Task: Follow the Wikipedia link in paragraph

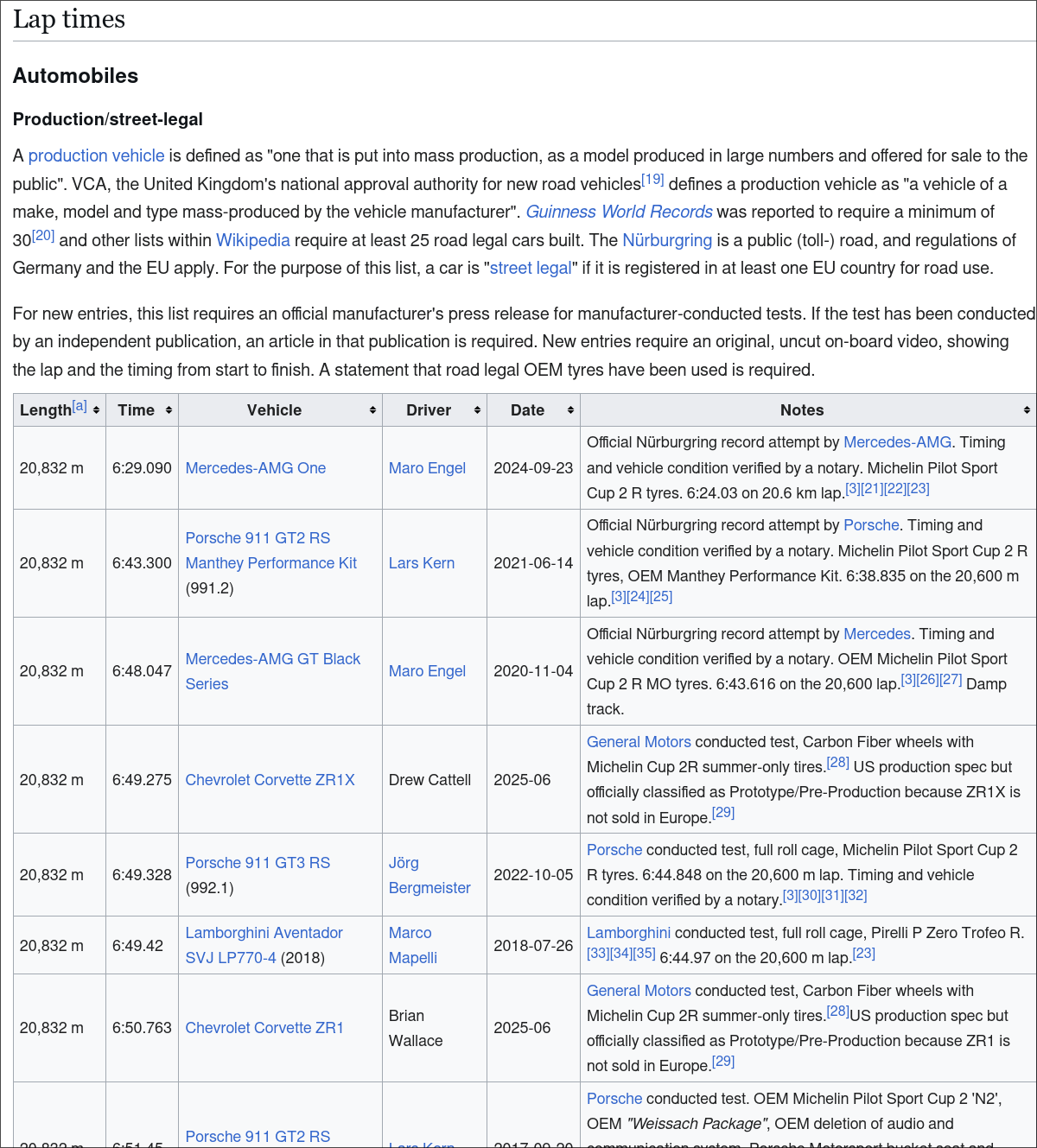Action: click(253, 240)
